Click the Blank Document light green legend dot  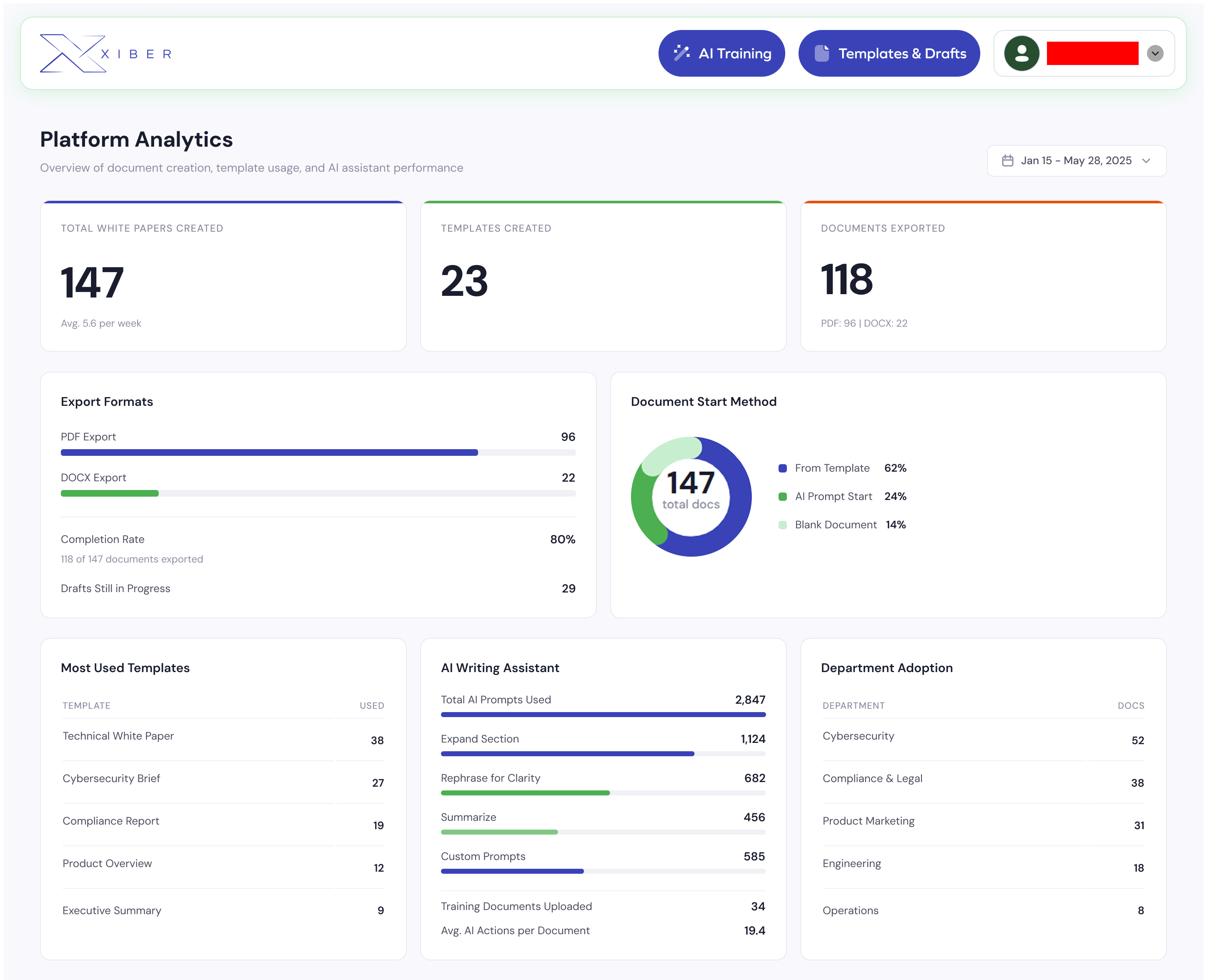pyautogui.click(x=782, y=525)
